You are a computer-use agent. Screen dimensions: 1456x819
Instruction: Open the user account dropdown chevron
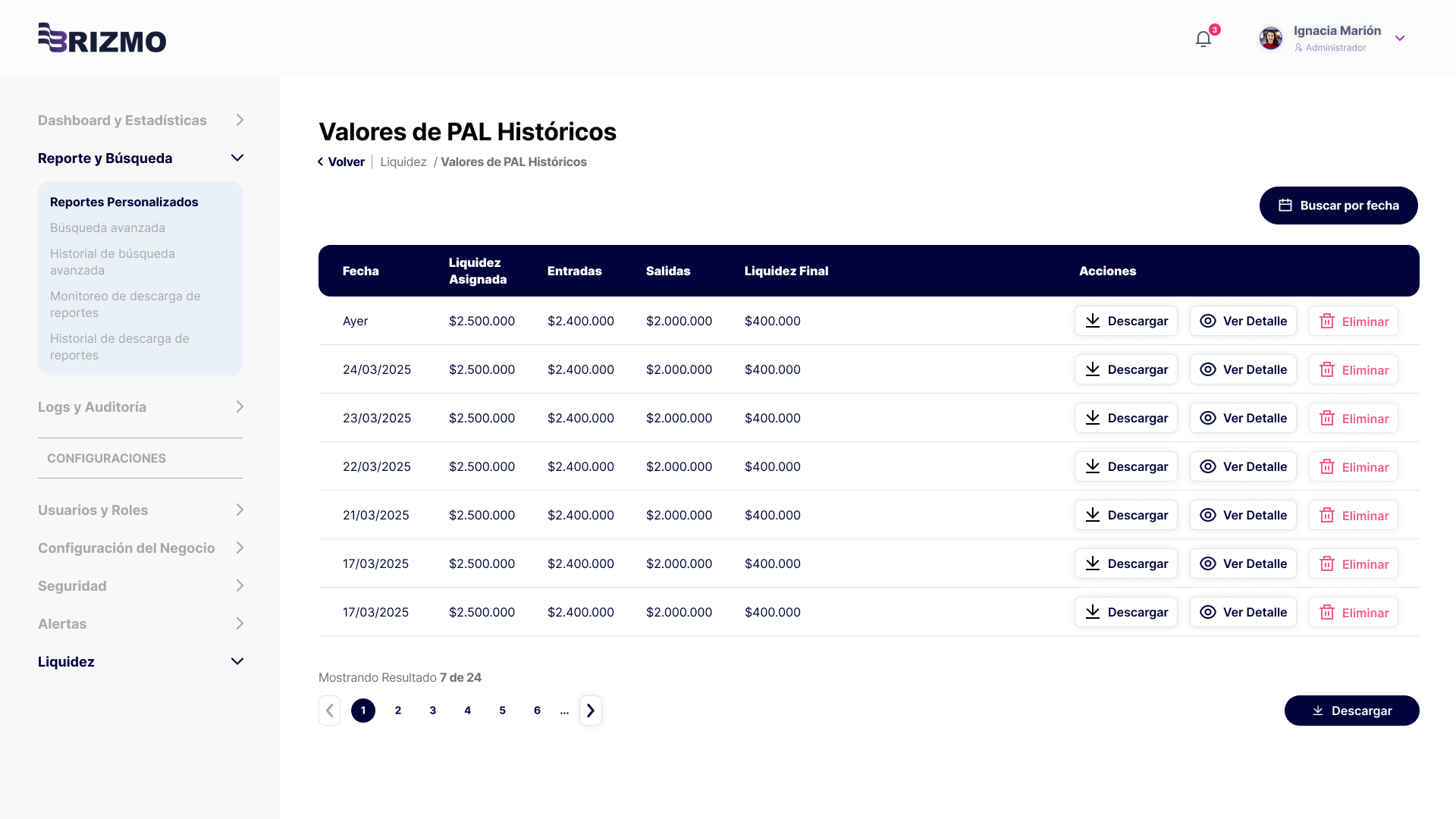1400,39
